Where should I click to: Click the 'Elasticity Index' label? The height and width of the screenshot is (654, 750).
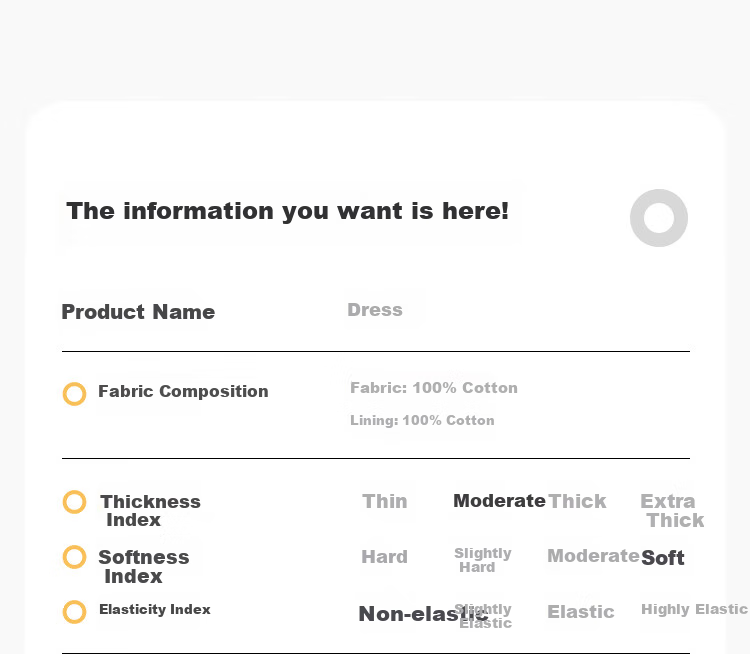coord(155,610)
